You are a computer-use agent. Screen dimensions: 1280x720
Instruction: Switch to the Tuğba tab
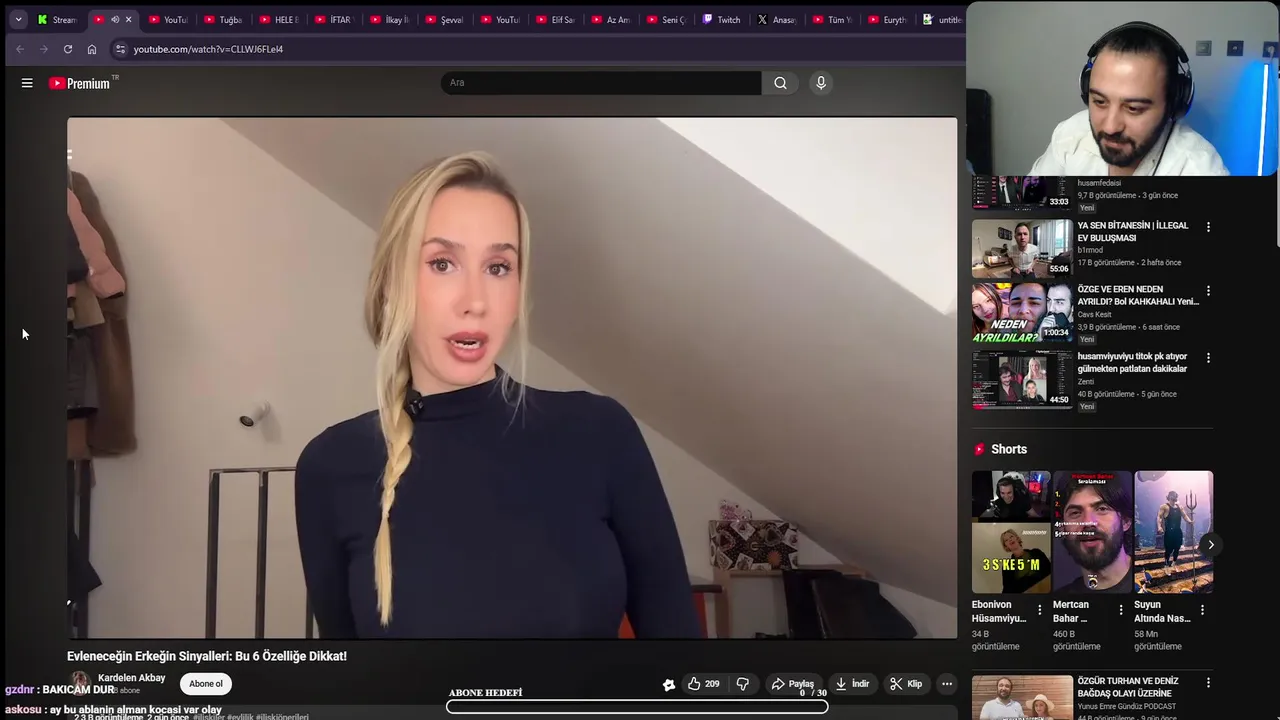[224, 19]
